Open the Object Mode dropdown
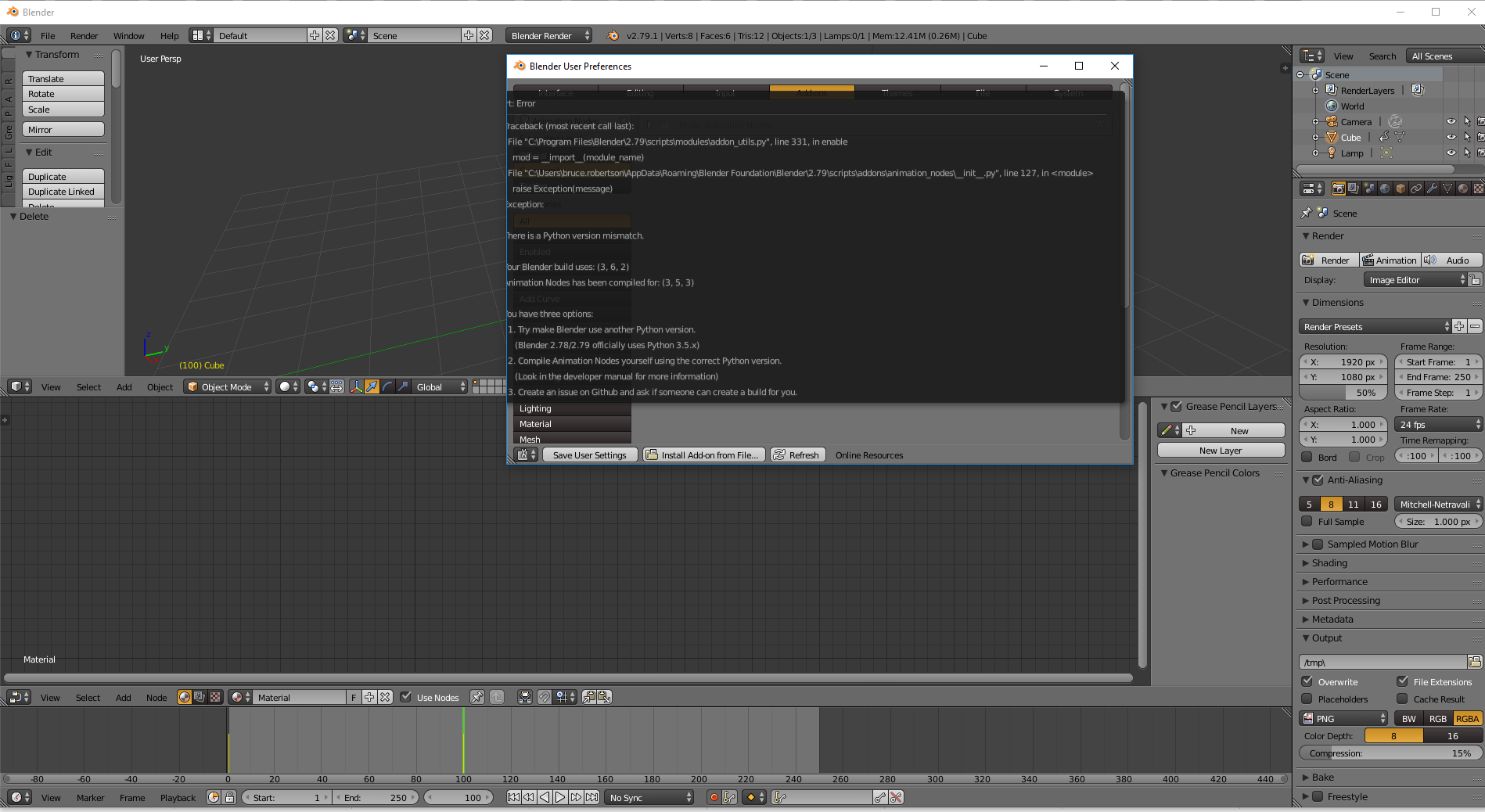 (x=227, y=386)
